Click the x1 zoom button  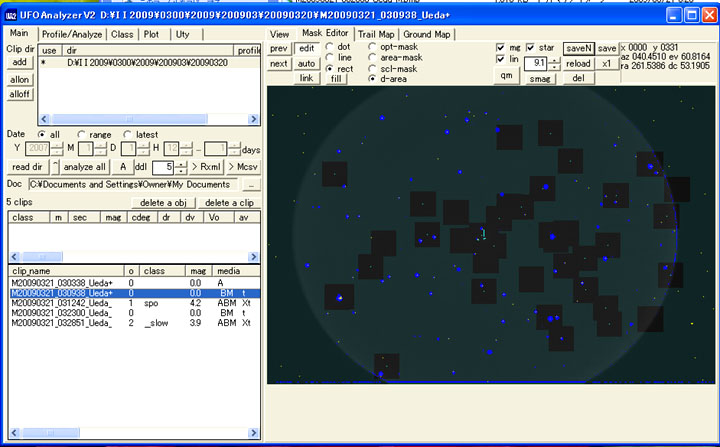(607, 63)
